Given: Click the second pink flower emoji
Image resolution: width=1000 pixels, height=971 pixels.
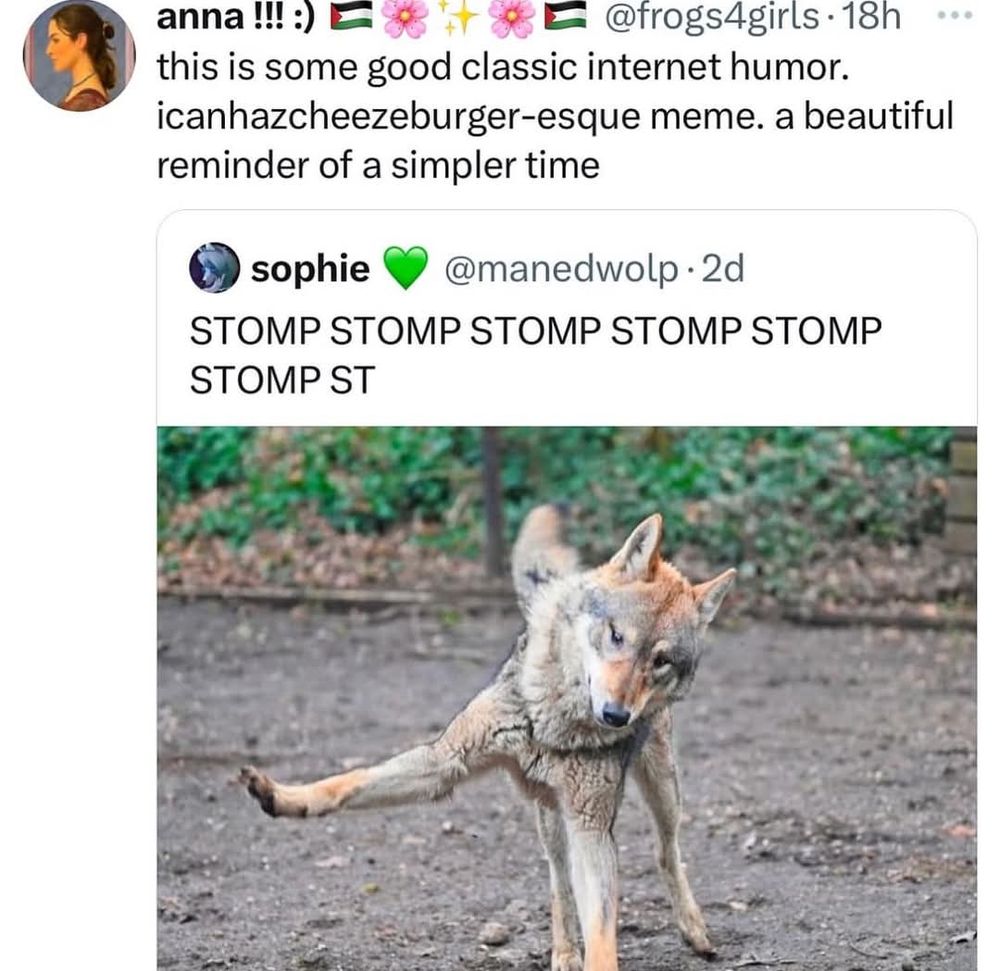Looking at the screenshot, I should (512, 17).
